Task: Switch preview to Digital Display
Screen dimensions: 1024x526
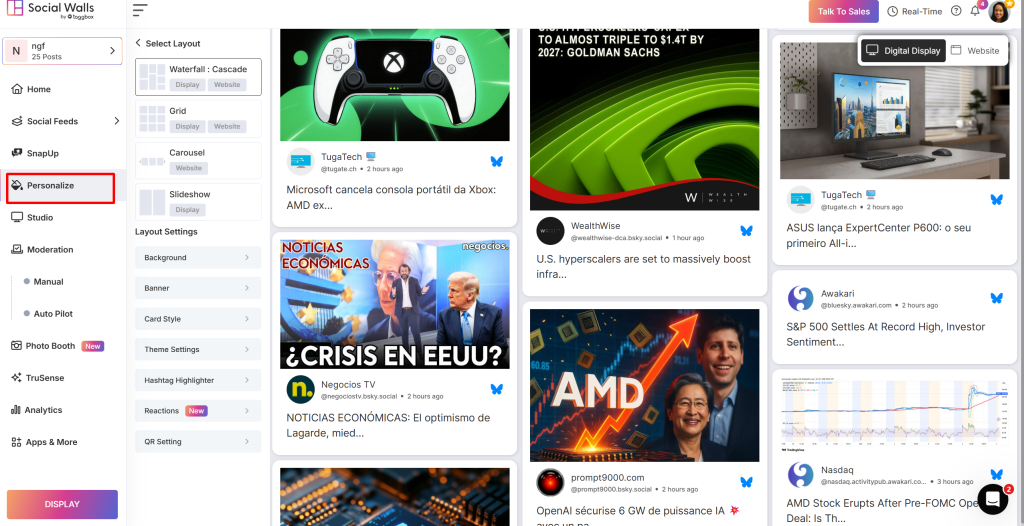Action: (903, 50)
